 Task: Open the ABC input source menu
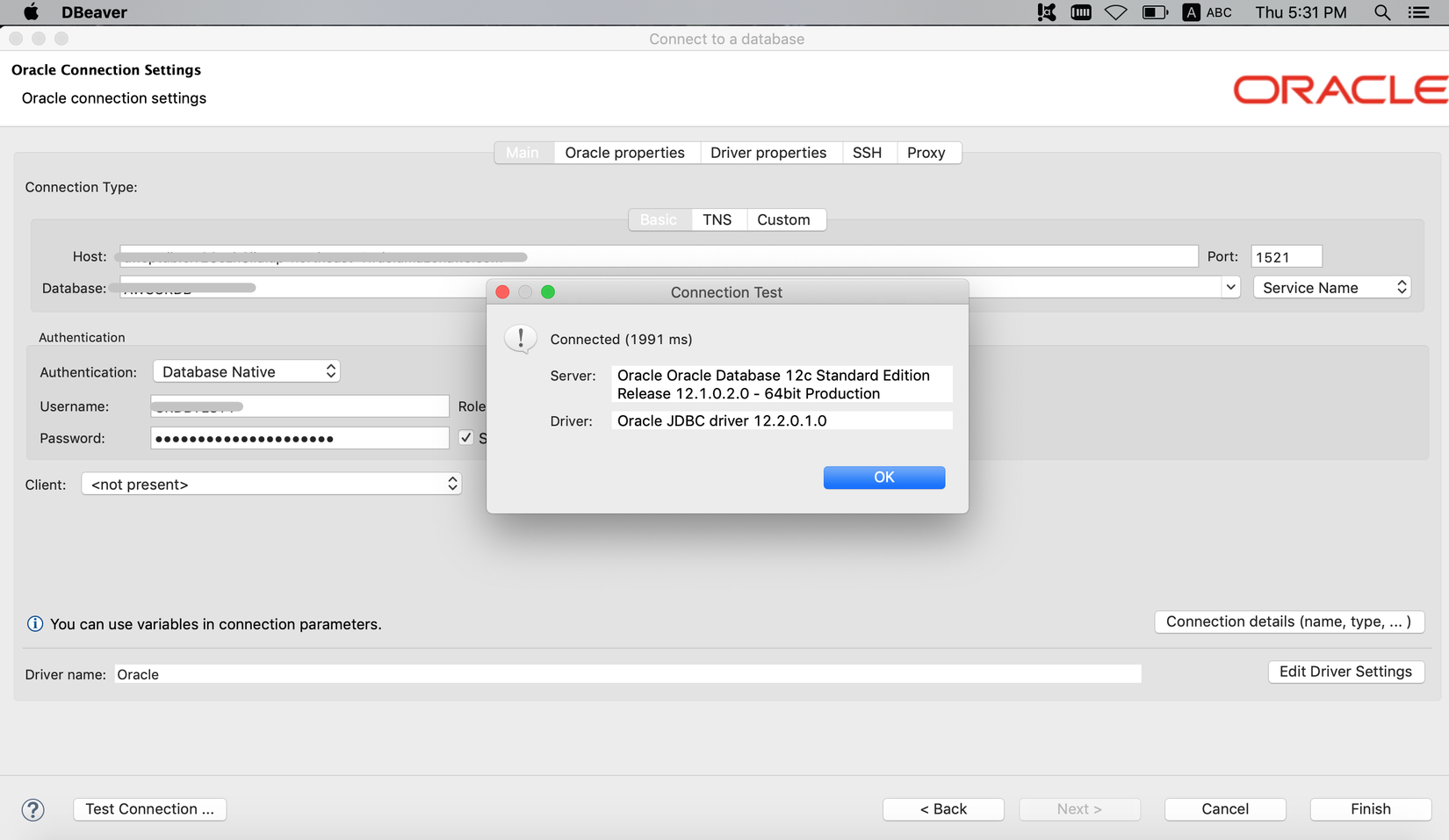(x=1207, y=12)
